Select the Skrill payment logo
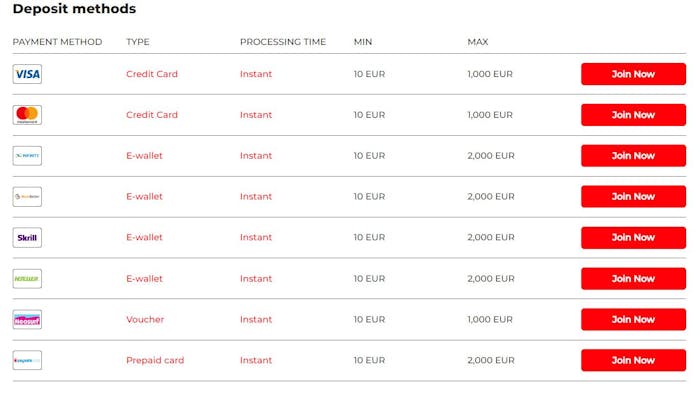 click(x=27, y=238)
